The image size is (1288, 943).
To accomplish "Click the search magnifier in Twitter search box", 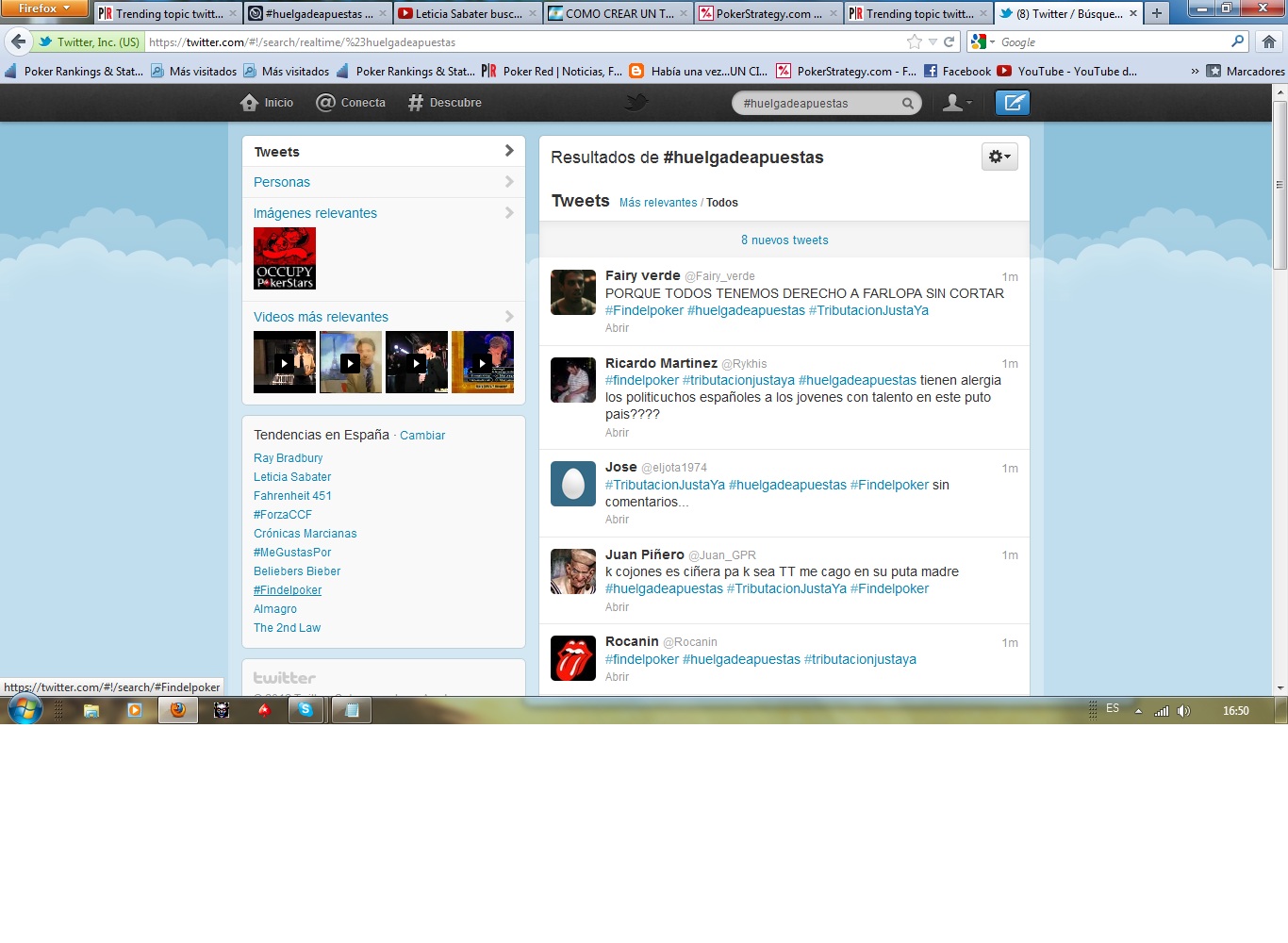I will pos(907,104).
